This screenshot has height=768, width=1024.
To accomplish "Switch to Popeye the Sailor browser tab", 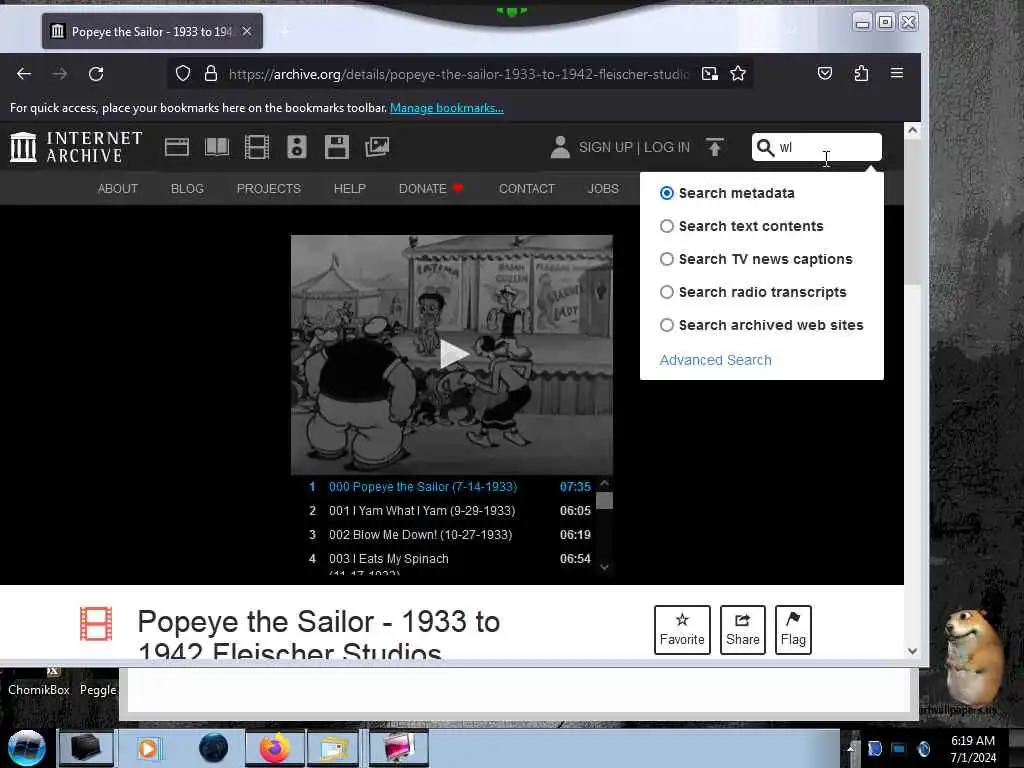I will pyautogui.click(x=152, y=31).
